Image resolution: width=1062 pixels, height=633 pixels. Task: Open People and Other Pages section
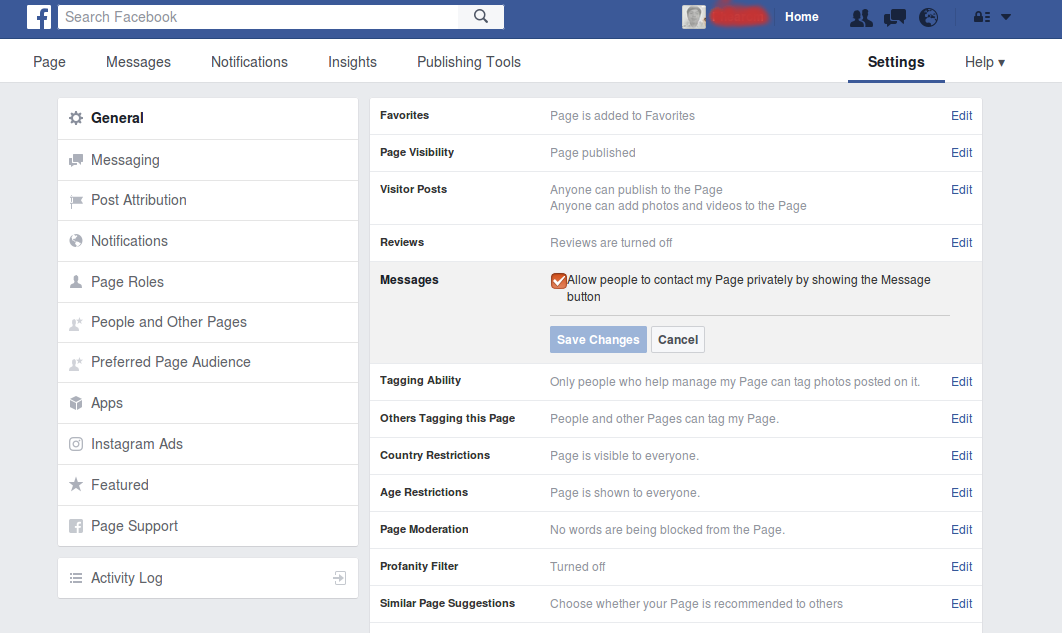(208, 322)
